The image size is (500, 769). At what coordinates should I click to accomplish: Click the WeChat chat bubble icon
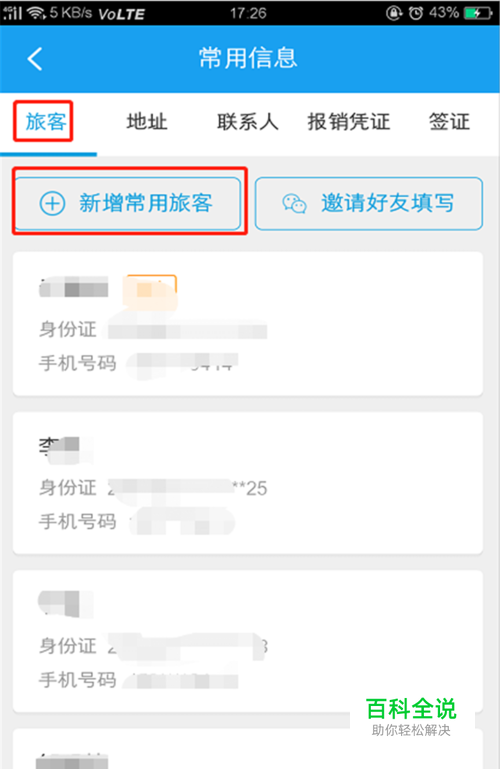coord(295,204)
